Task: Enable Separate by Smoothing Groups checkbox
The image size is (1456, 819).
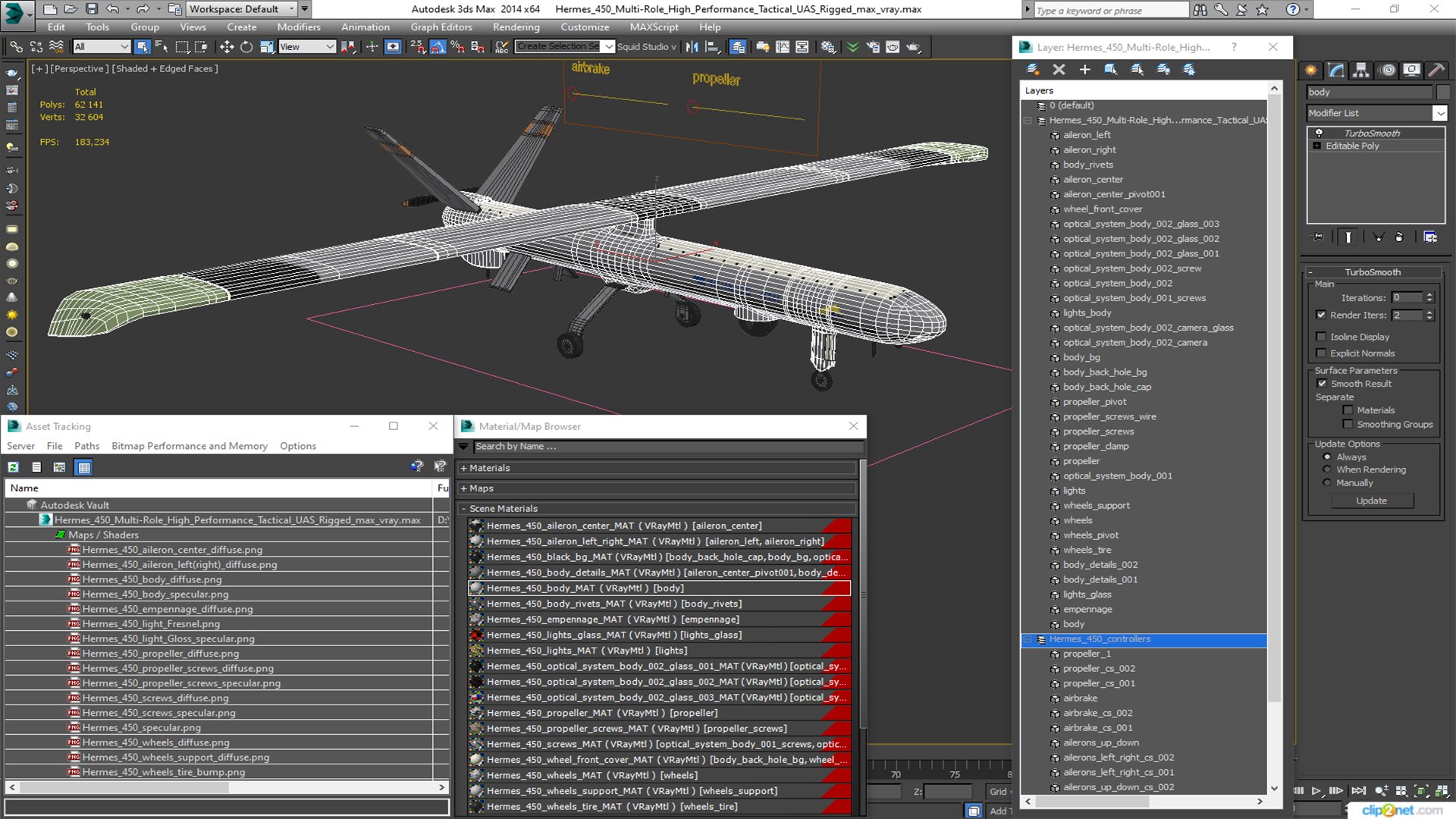Action: pos(1348,425)
